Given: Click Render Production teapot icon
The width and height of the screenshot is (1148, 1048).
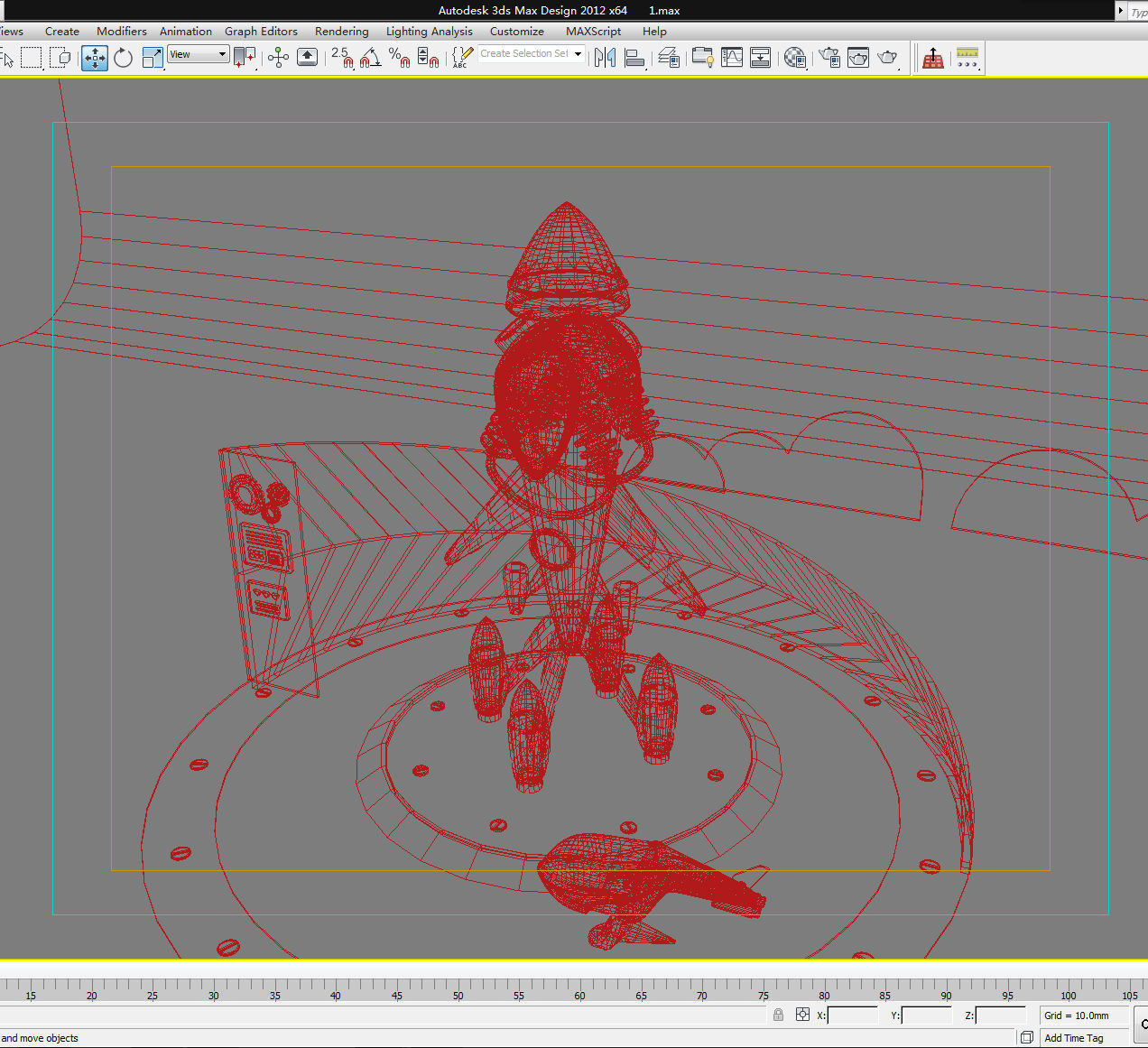Looking at the screenshot, I should pos(888,58).
